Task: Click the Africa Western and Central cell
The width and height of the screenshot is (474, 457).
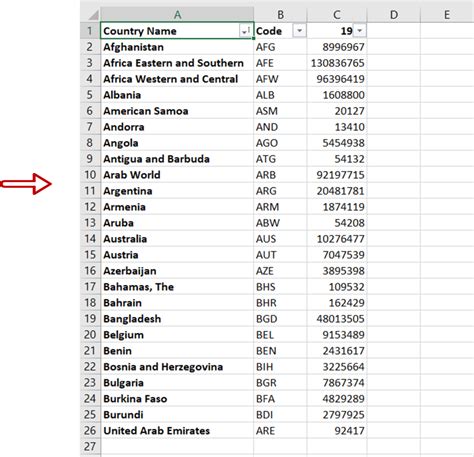Action: 177,79
